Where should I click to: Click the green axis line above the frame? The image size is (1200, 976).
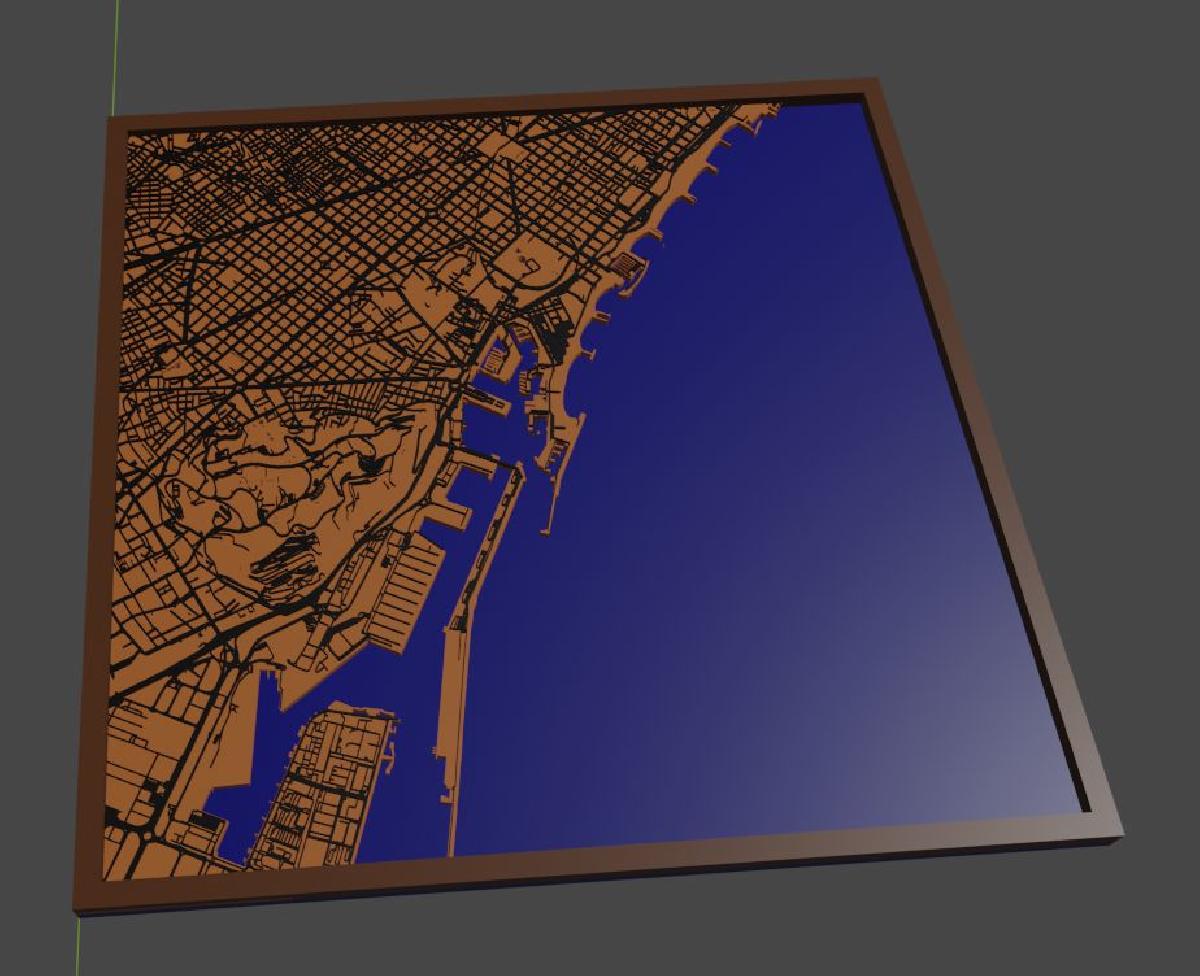[x=116, y=50]
